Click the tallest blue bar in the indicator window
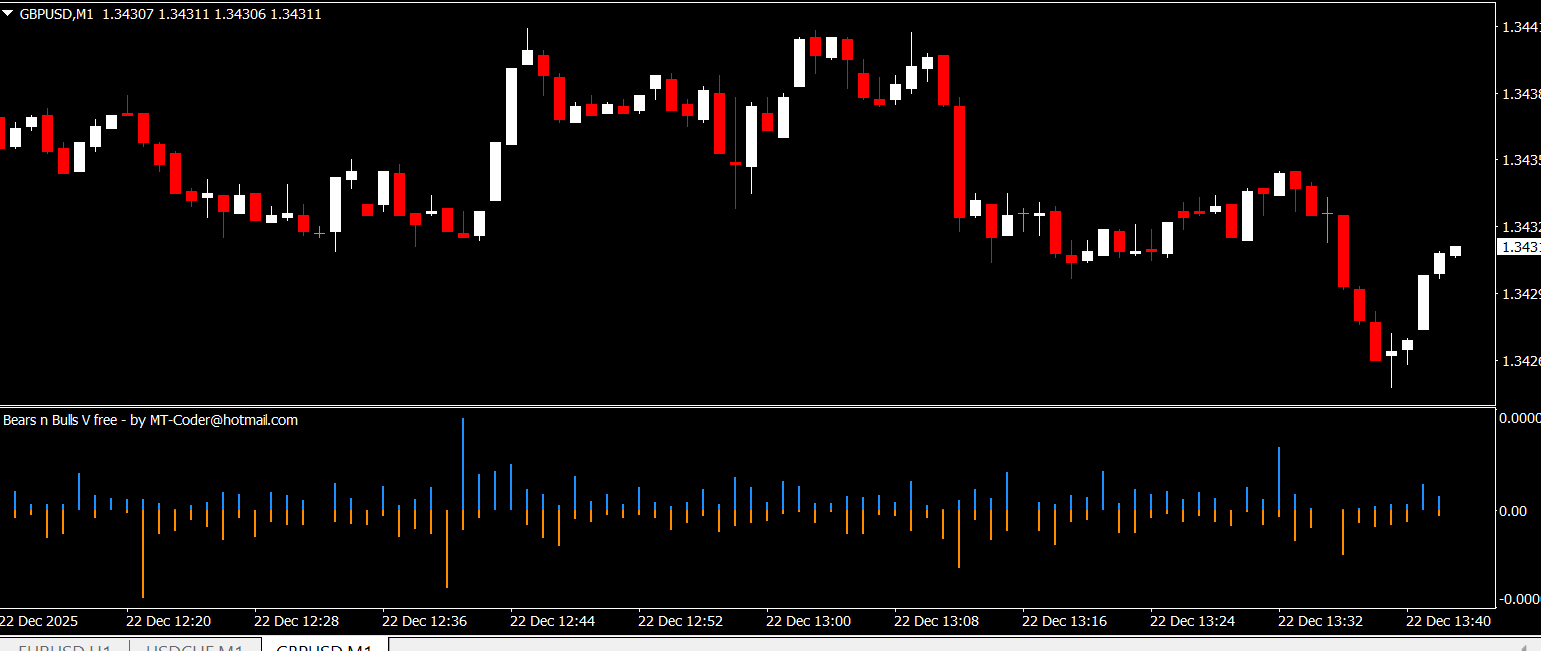 point(463,465)
